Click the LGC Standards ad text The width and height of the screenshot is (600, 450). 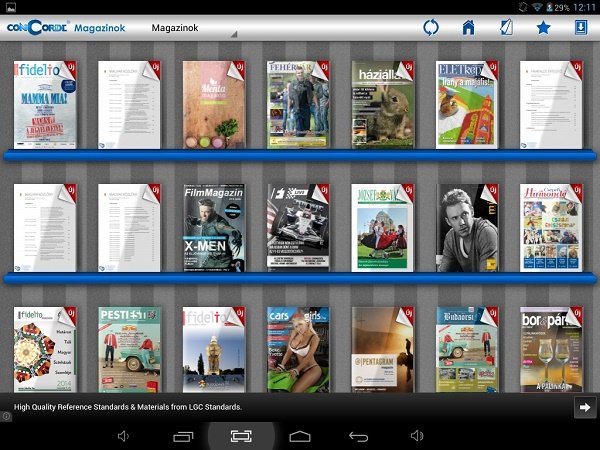coord(128,407)
